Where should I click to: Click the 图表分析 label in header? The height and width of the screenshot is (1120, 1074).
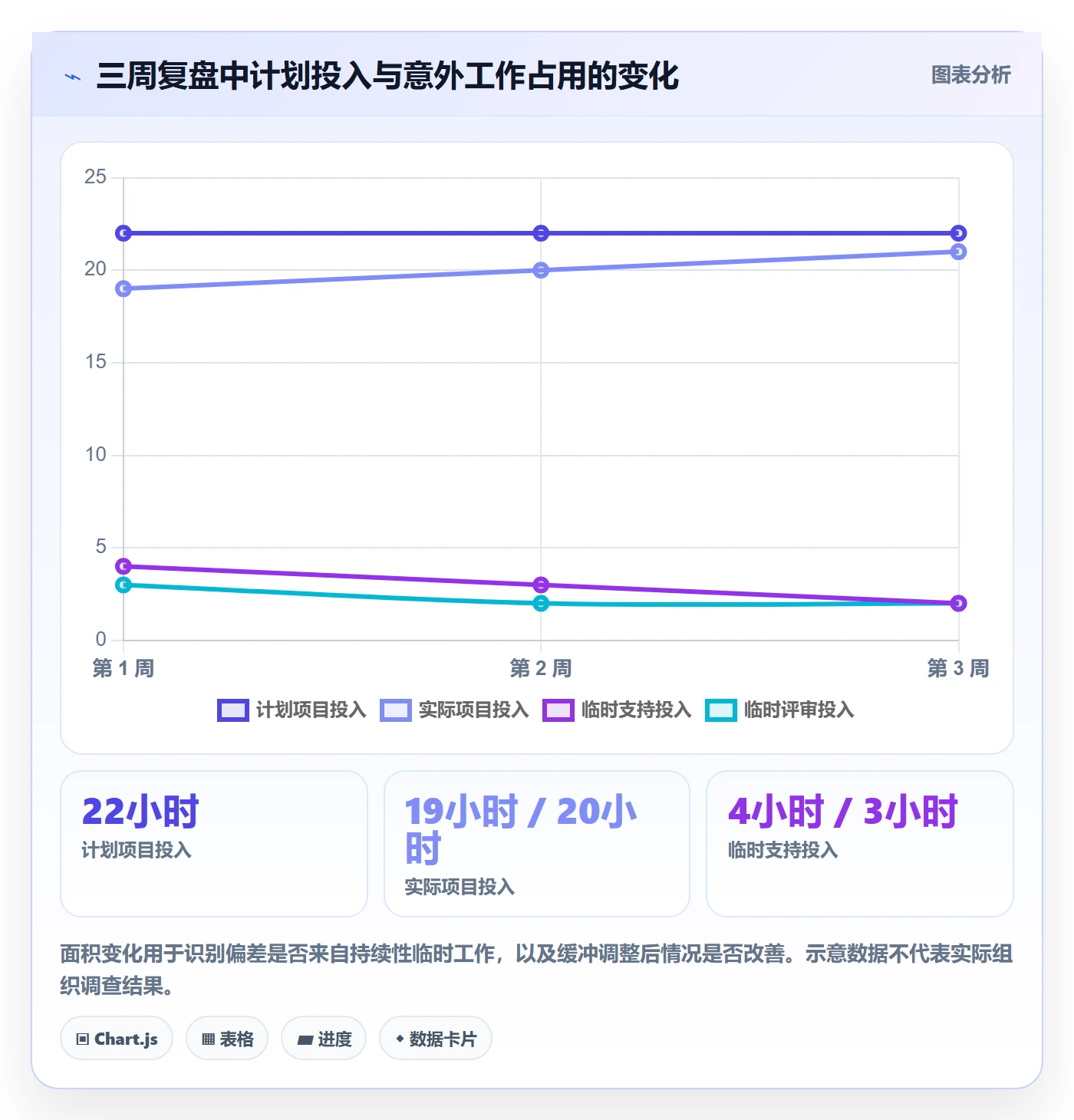[971, 75]
